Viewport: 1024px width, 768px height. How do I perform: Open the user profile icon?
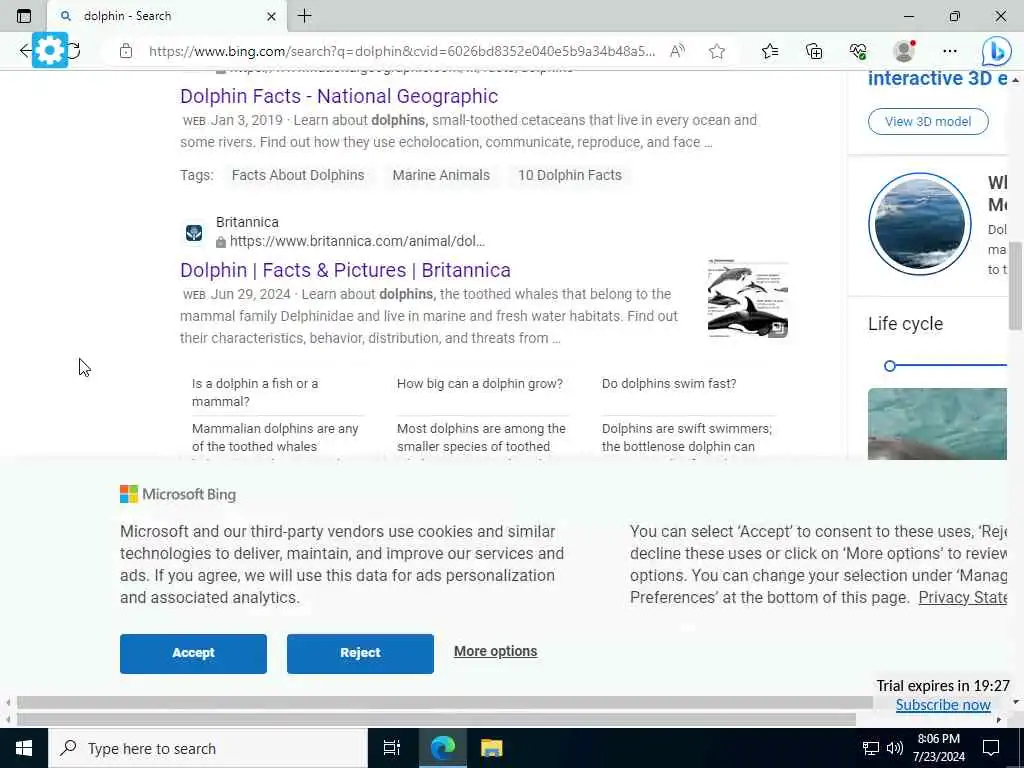[x=904, y=51]
